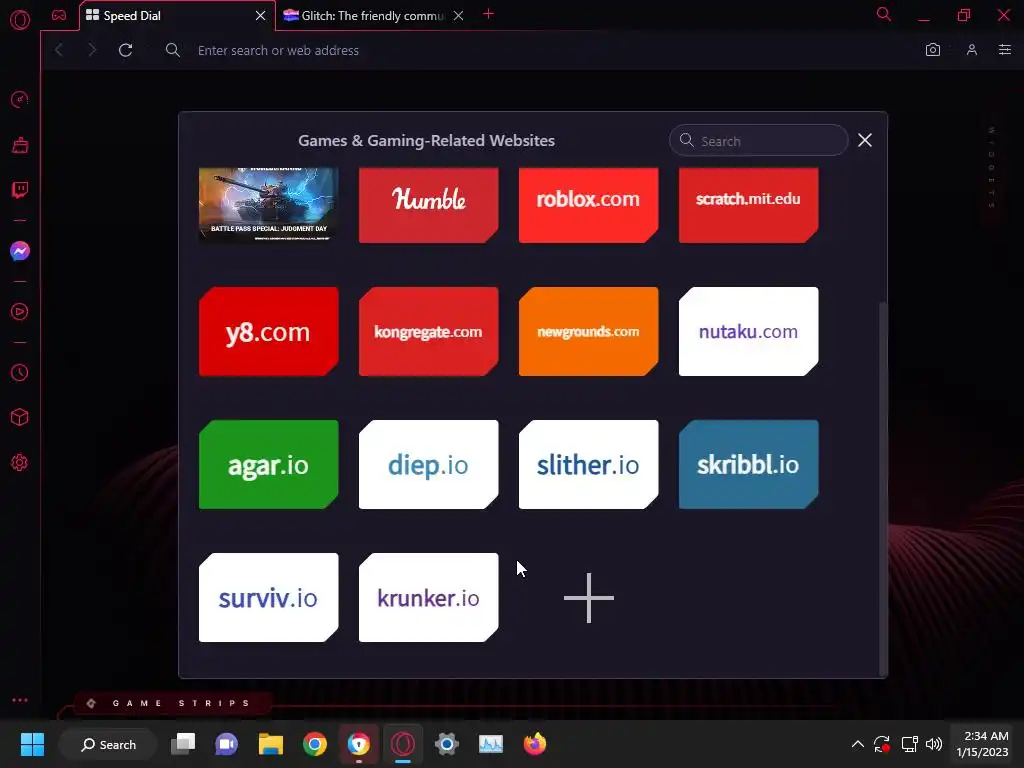Add a new tab
Viewport: 1024px width, 768px height.
pyautogui.click(x=488, y=14)
